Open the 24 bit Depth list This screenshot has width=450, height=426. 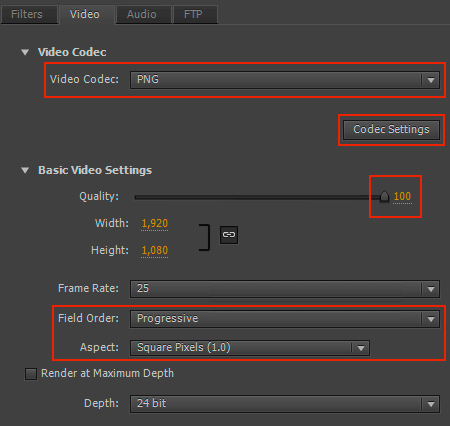[285, 404]
